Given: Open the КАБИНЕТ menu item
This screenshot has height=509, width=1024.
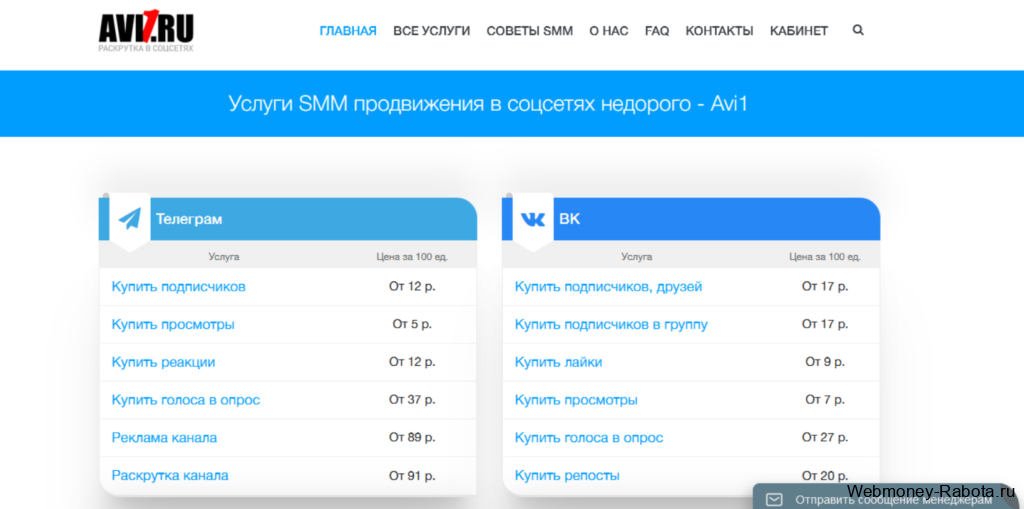Looking at the screenshot, I should point(799,31).
